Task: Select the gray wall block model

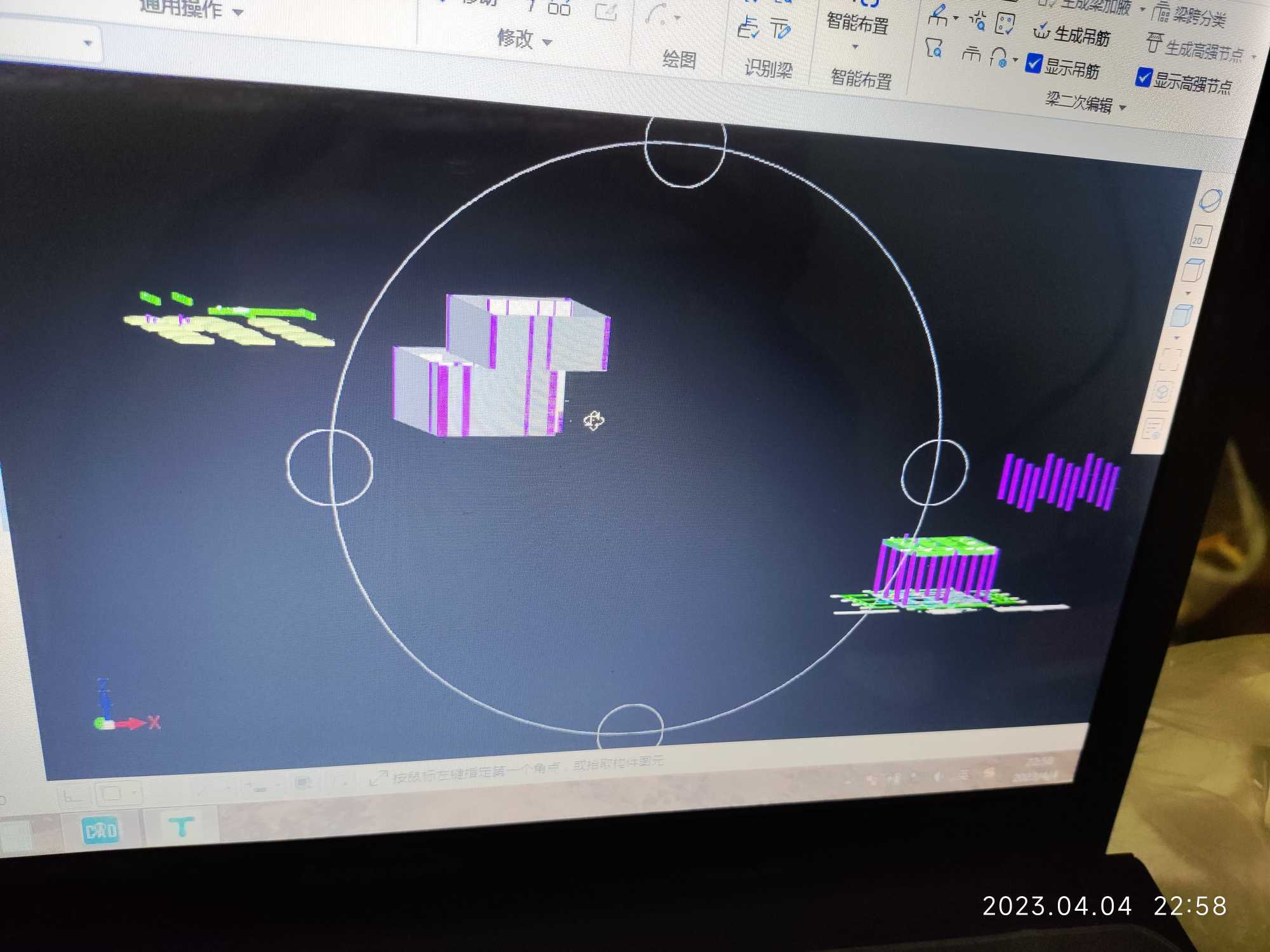Action: click(502, 365)
